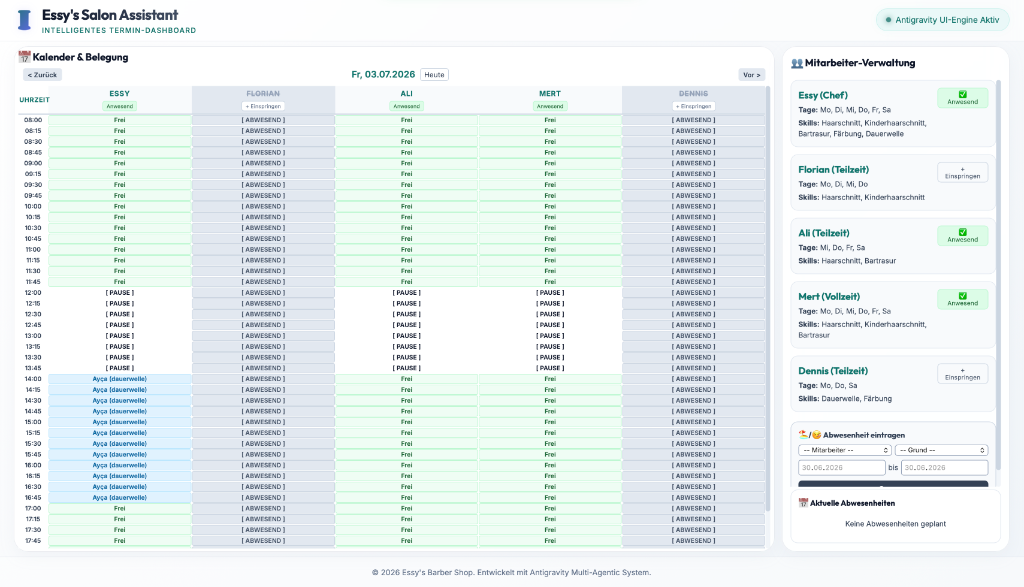Click the FLORIAN column header name
The image size is (1024, 587).
[x=263, y=93]
